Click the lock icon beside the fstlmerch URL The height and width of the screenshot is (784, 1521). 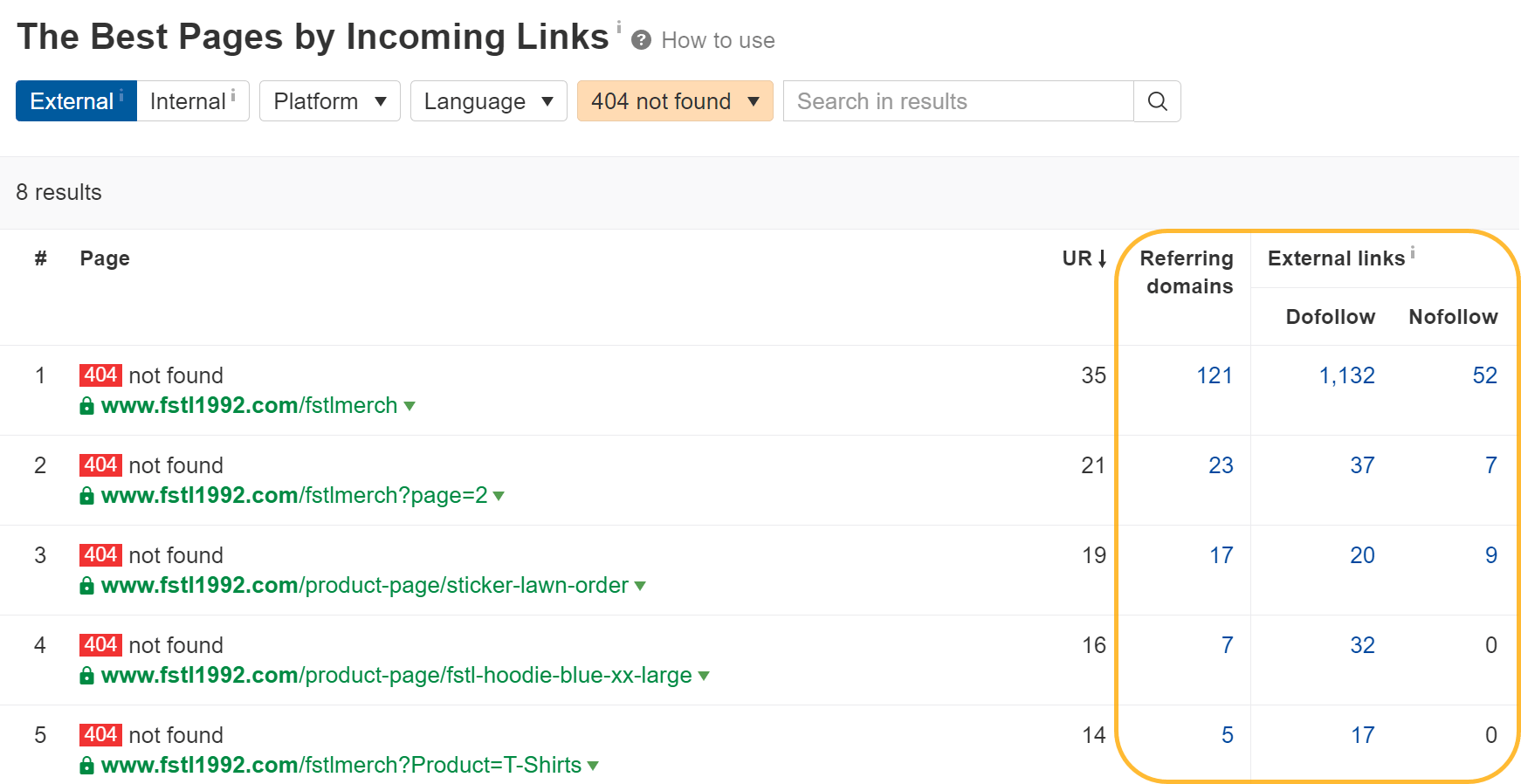pos(86,405)
